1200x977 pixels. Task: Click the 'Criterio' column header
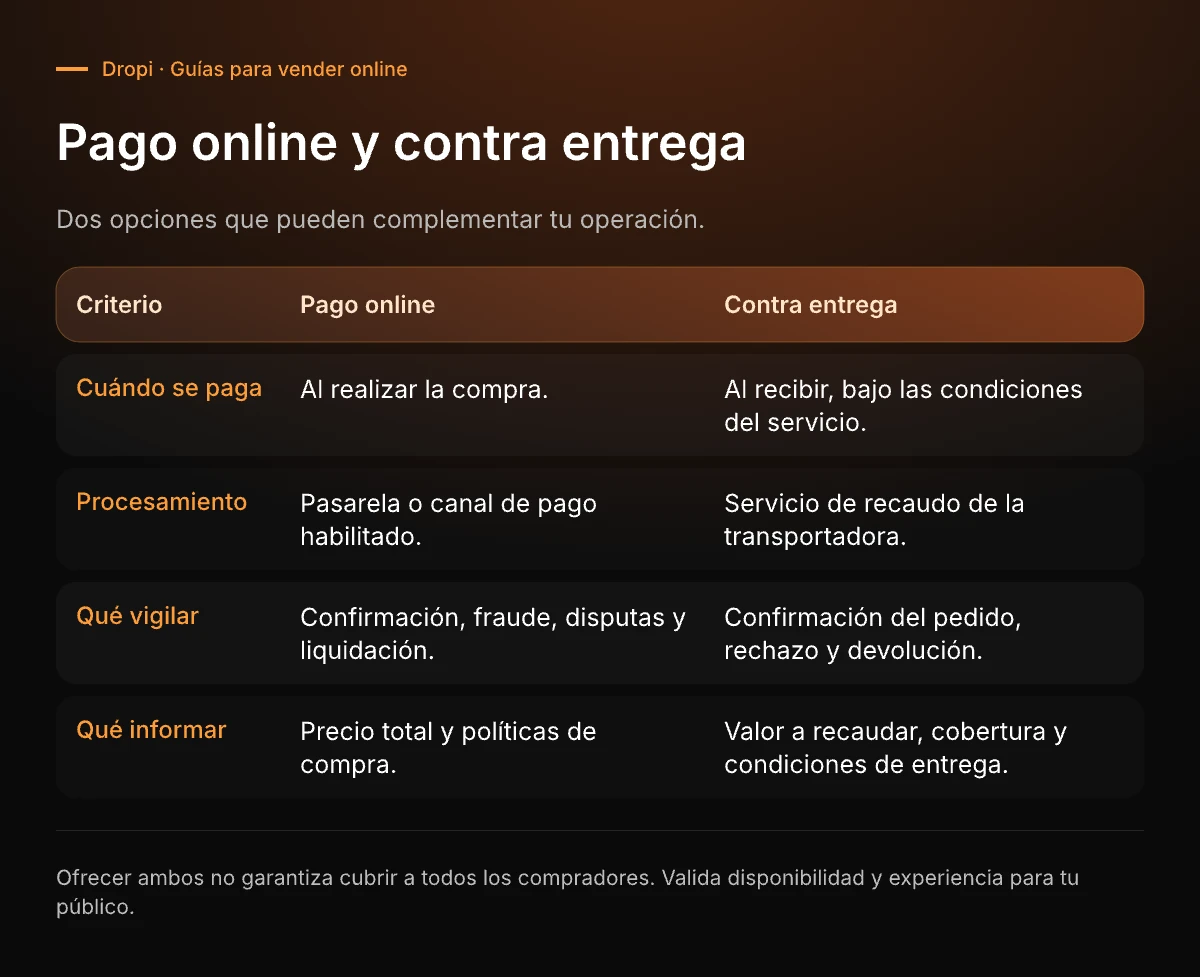[x=119, y=305]
